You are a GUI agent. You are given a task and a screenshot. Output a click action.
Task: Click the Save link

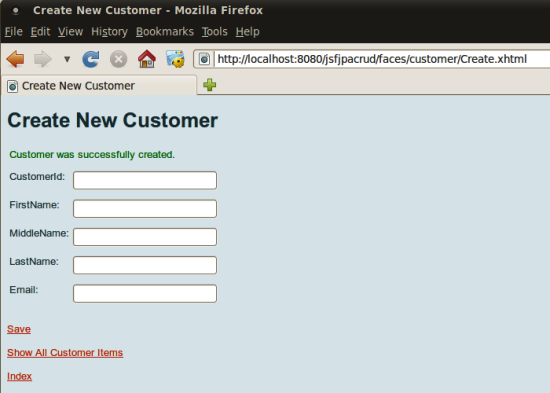click(19, 329)
